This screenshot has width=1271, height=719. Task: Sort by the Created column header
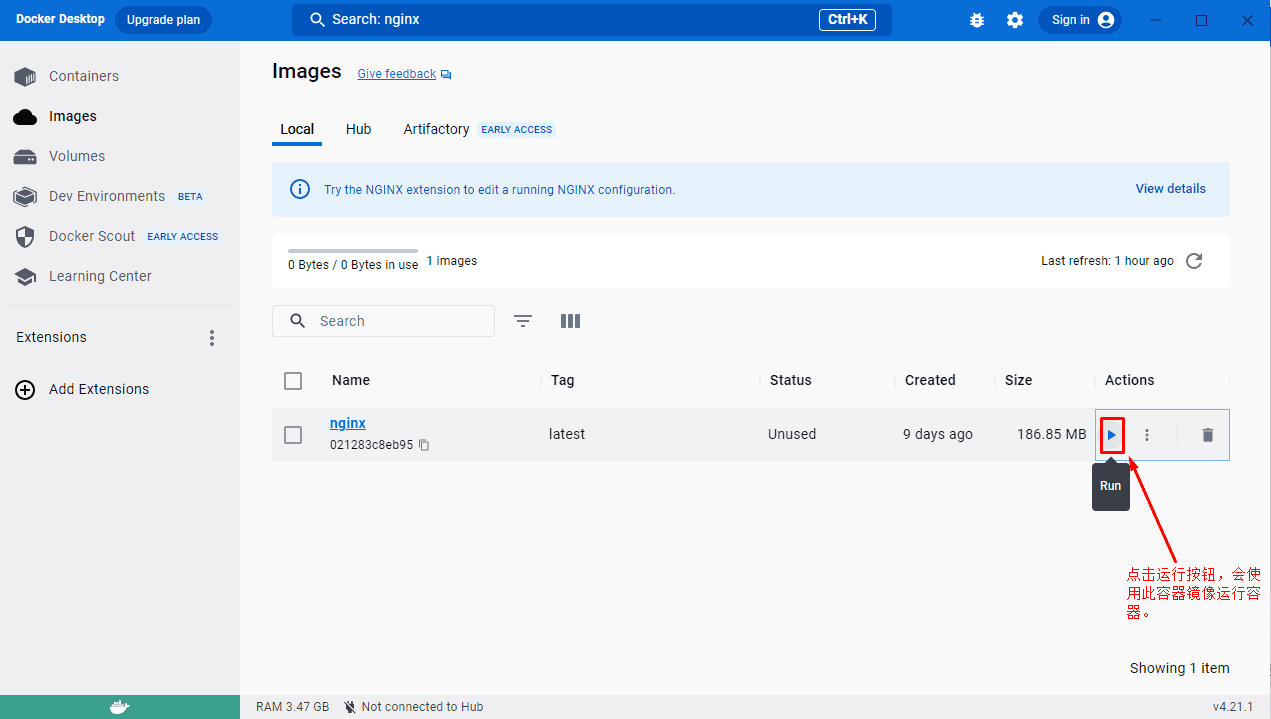tap(930, 380)
